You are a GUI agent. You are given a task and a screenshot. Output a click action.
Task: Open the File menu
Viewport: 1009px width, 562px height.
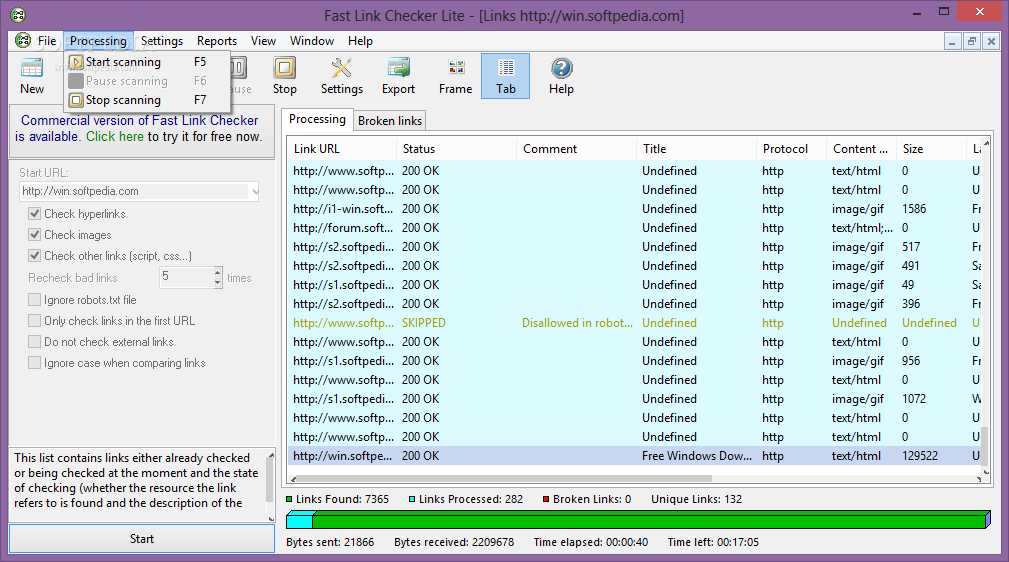tap(47, 41)
